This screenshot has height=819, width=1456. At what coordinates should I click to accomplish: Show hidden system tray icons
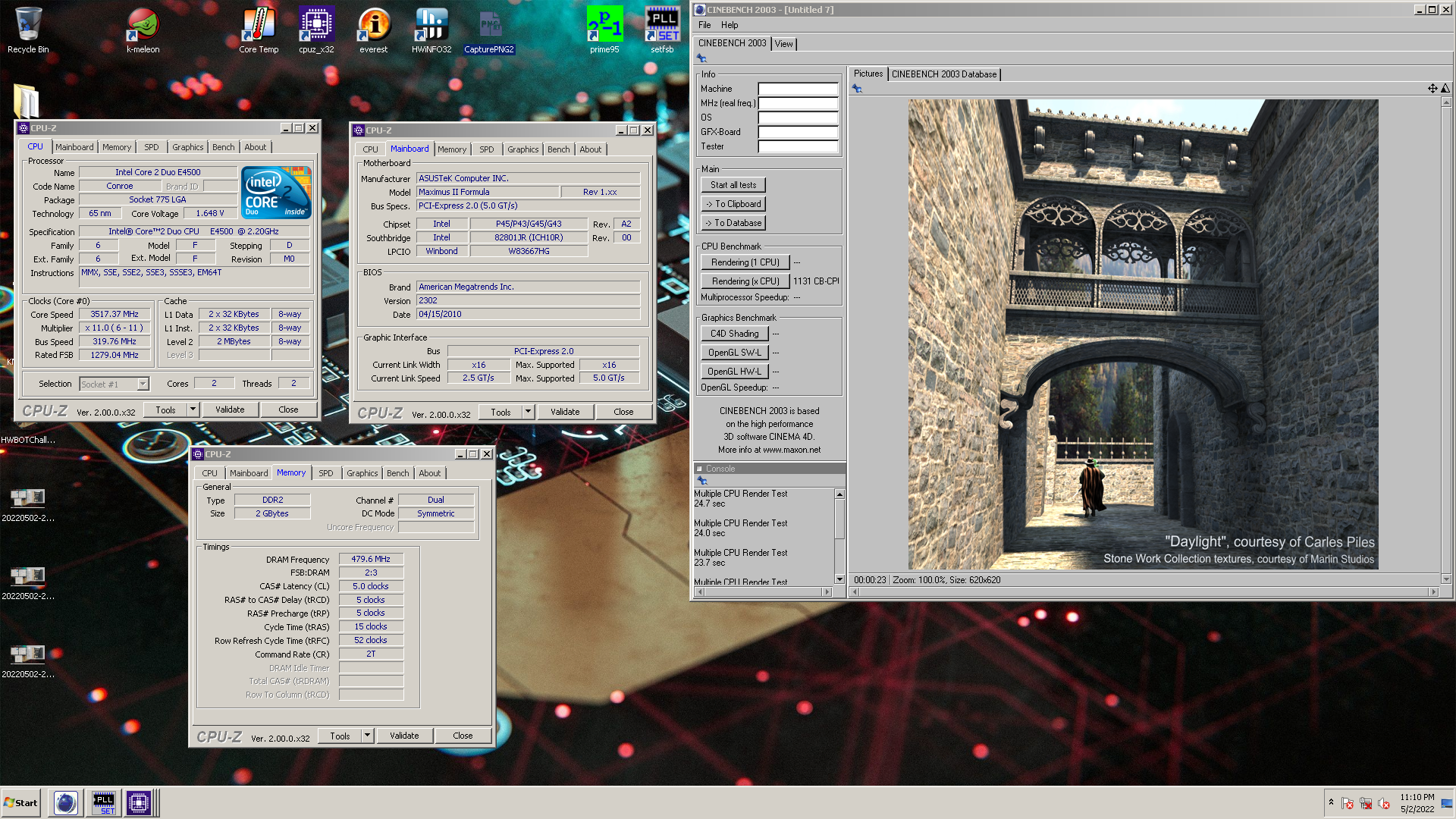click(x=1331, y=802)
